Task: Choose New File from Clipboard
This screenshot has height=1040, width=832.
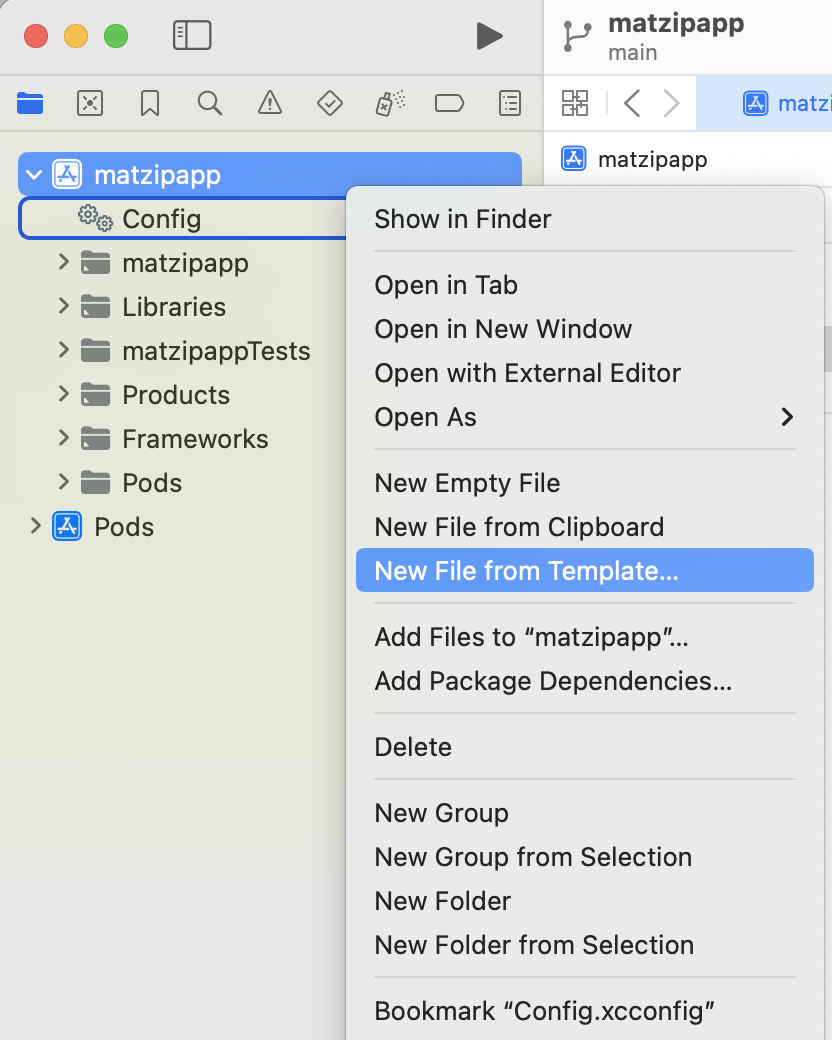Action: pyautogui.click(x=585, y=527)
